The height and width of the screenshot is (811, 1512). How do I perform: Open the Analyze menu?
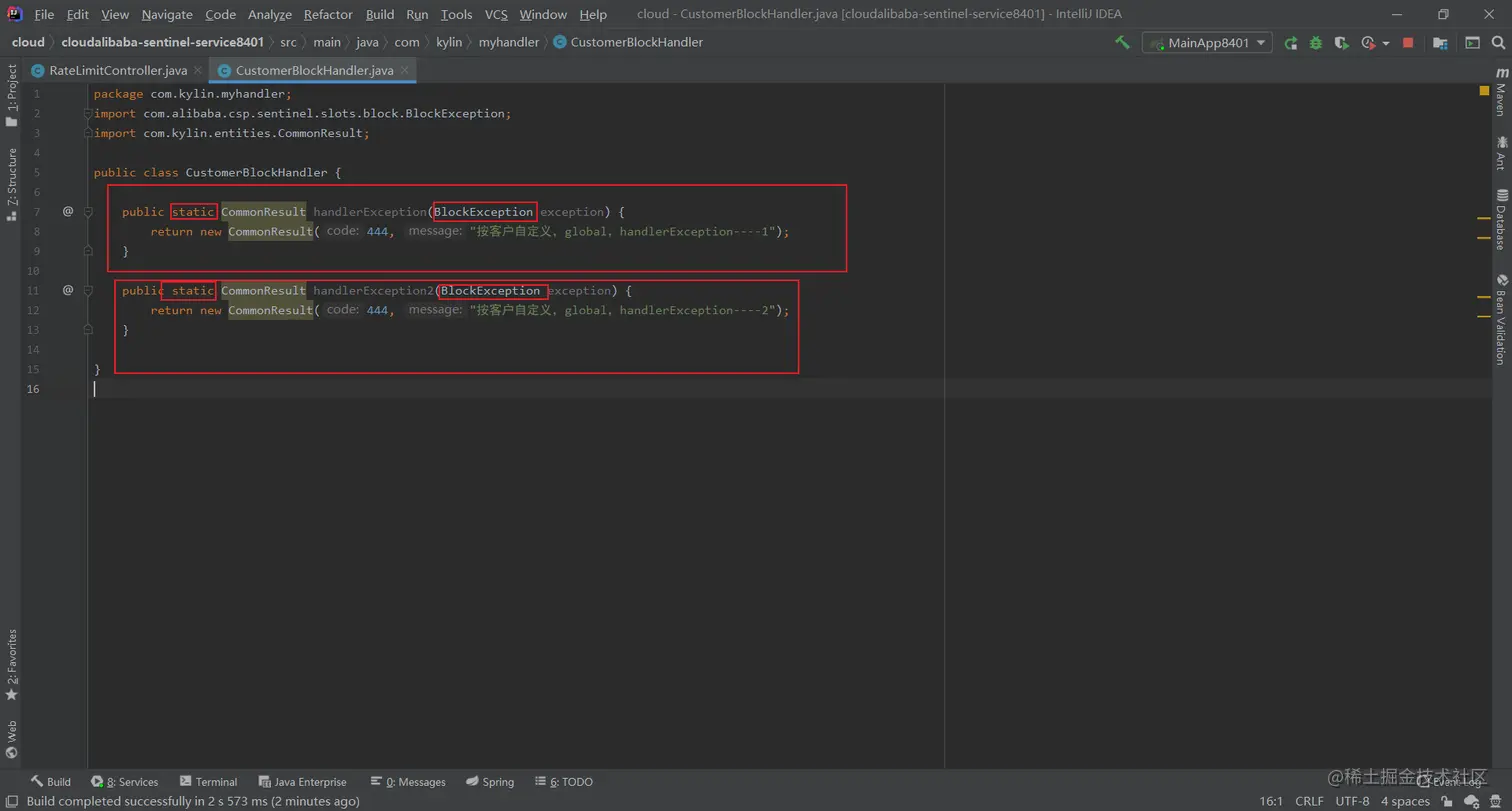270,14
